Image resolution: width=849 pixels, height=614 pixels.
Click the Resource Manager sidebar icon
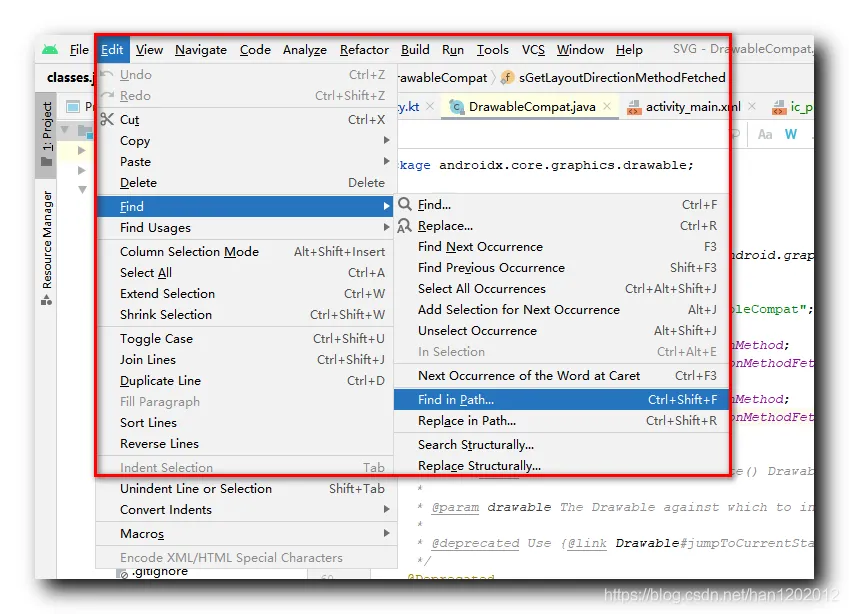[x=47, y=300]
